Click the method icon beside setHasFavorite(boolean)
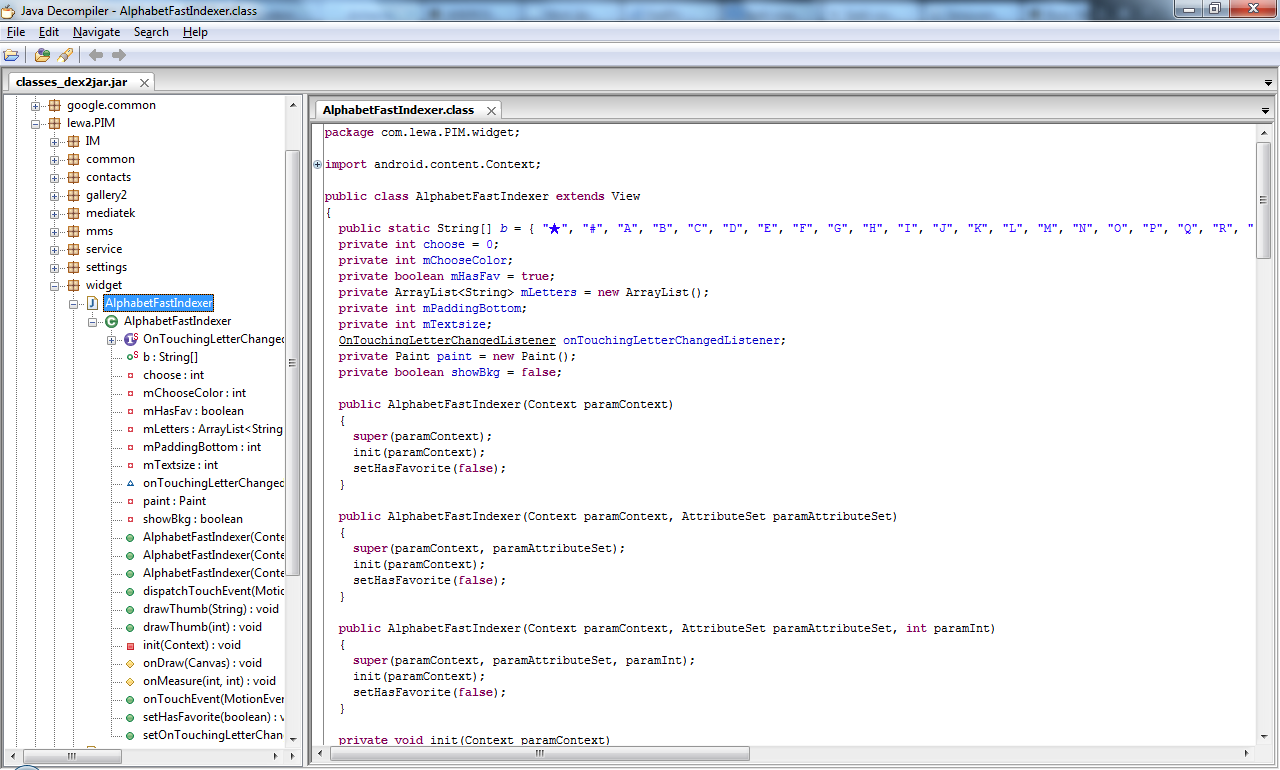This screenshot has height=770, width=1280. point(131,717)
